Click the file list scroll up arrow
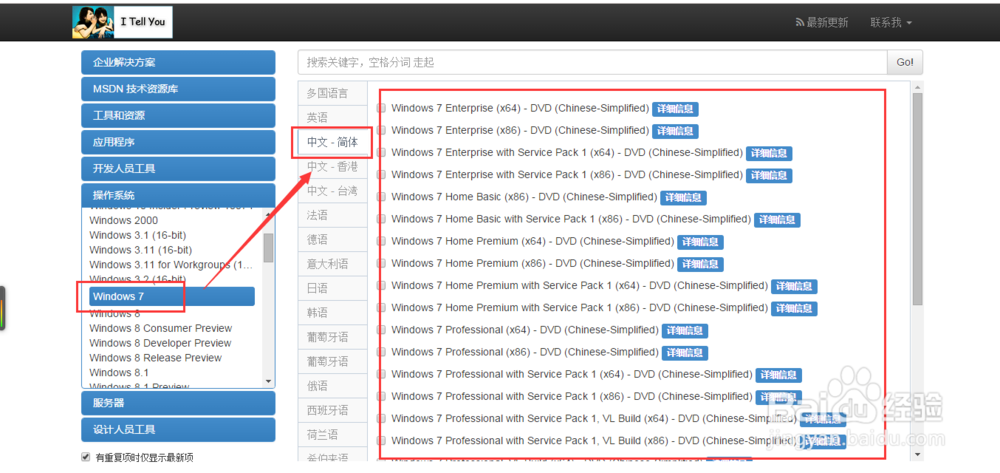The width and height of the screenshot is (1000, 473). (917, 87)
